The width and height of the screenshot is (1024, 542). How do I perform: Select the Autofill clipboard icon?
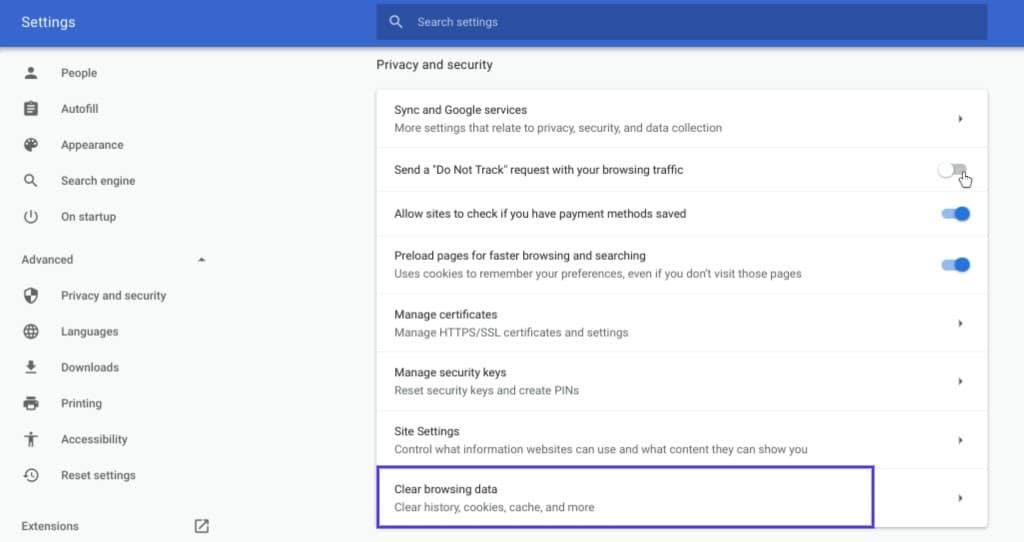31,109
